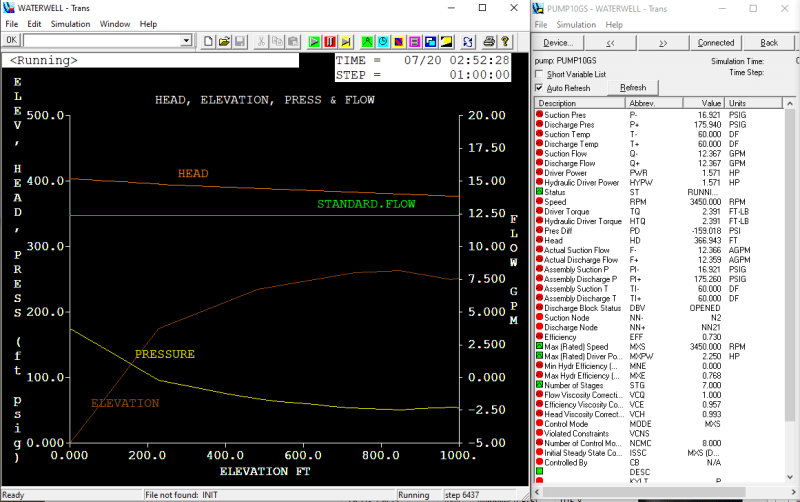Viewport: 800px width, 502px height.
Task: Open the command combo box dropdown arrow
Action: pos(186,41)
